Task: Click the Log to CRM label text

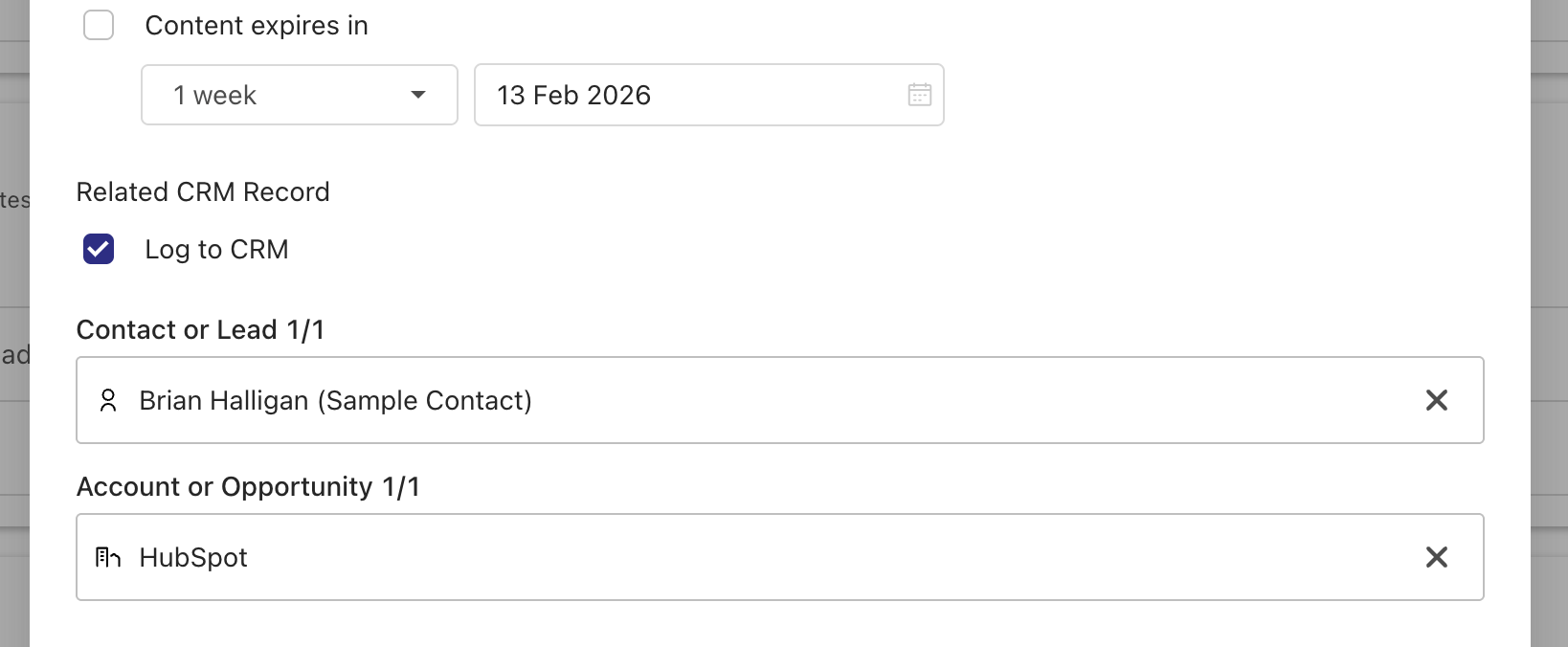Action: tap(216, 250)
